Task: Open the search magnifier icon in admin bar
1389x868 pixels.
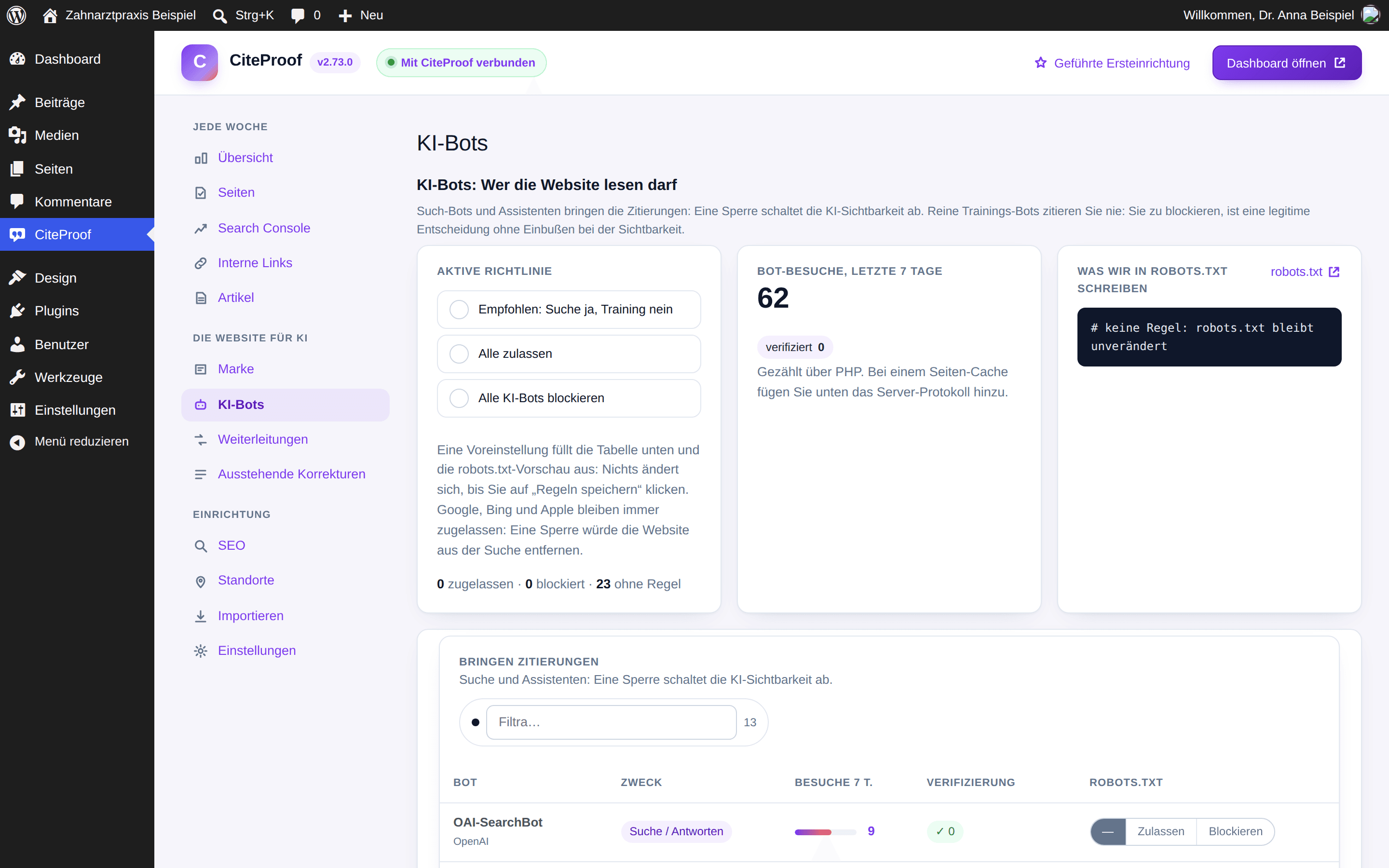Action: 219,15
